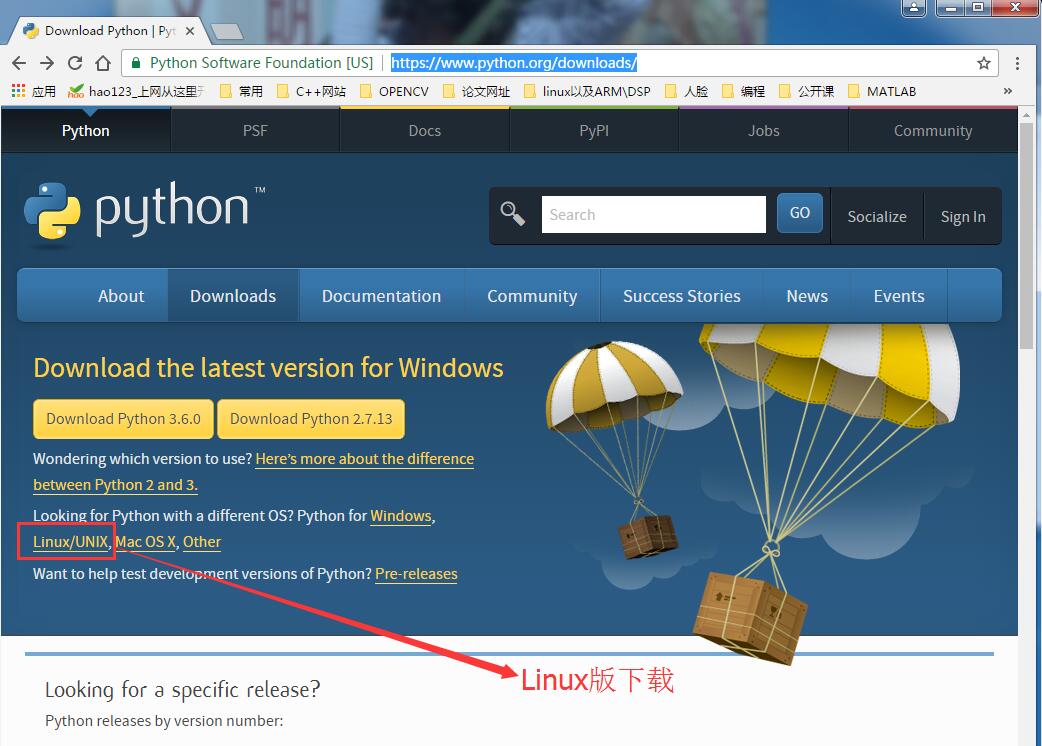
Task: Open the home page via house icon
Action: tap(103, 63)
